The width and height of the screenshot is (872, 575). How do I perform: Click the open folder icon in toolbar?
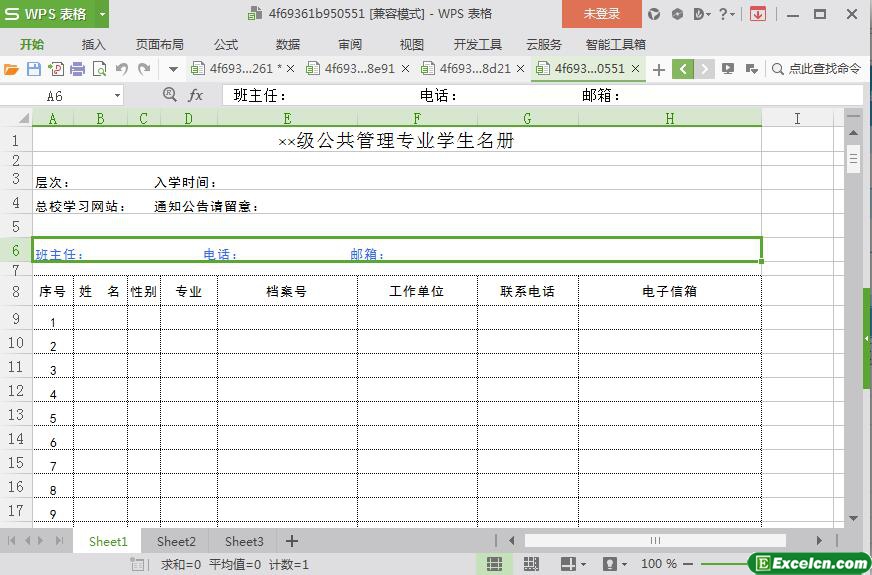coord(11,69)
